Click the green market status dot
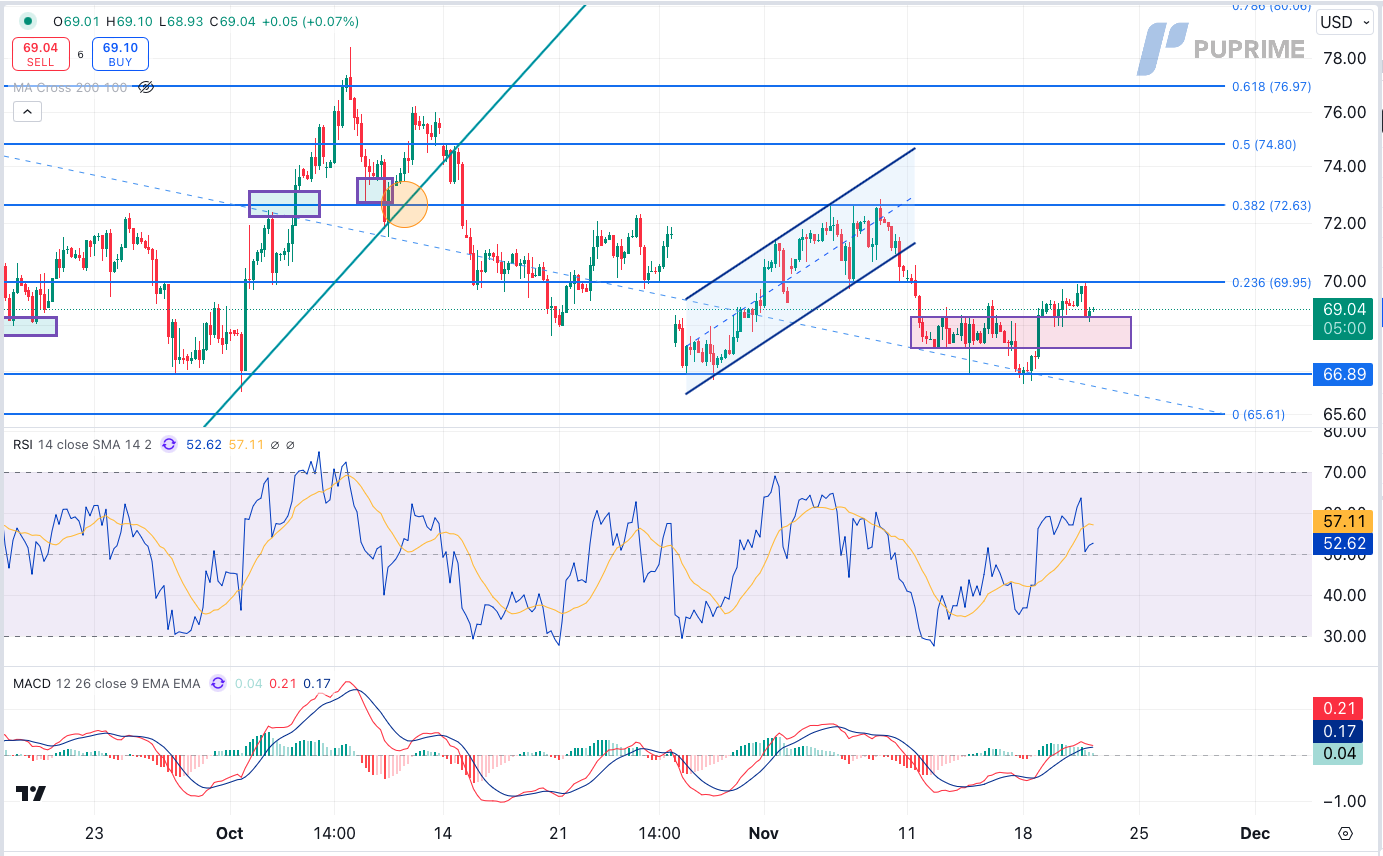The height and width of the screenshot is (856, 1383). [28, 21]
